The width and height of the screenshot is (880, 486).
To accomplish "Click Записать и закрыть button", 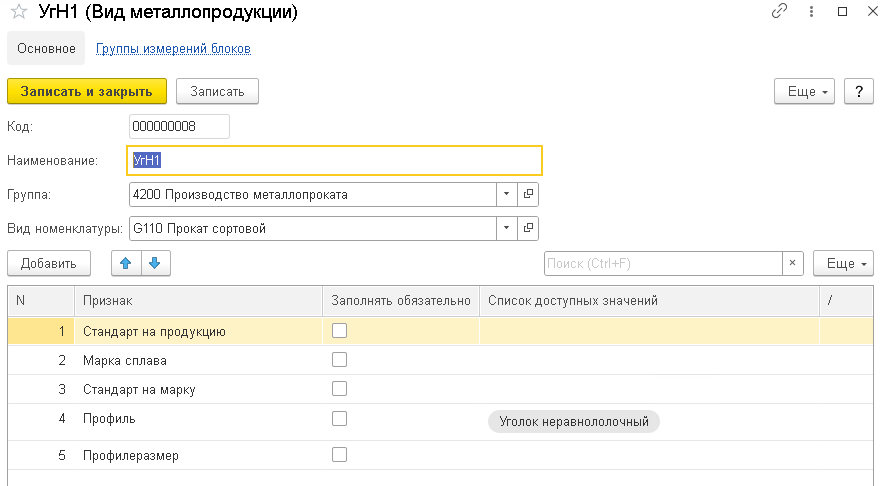I will (x=87, y=91).
